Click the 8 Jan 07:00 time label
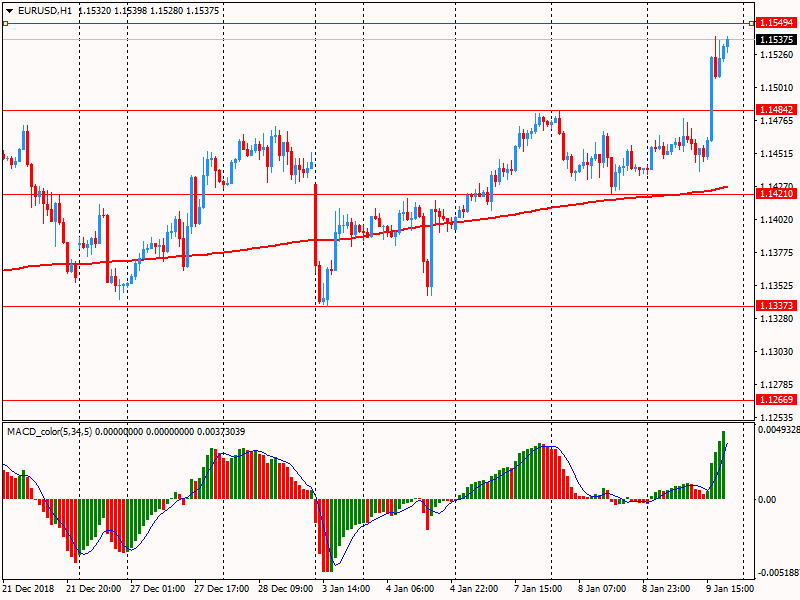Viewport: 800px width, 600px height. (x=602, y=589)
